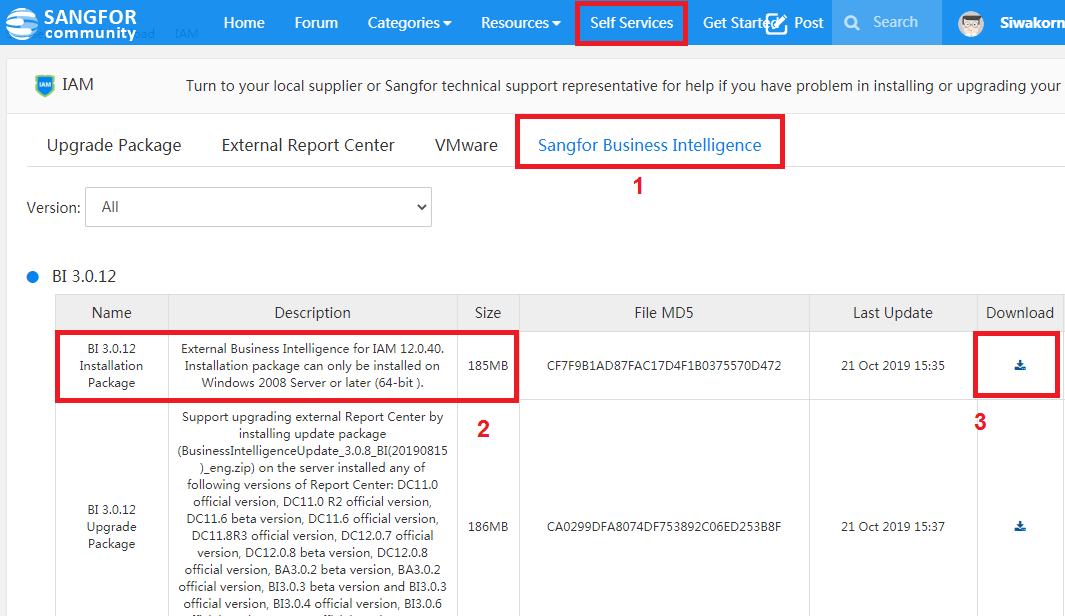
Task: Open the Forum page
Action: 316,23
